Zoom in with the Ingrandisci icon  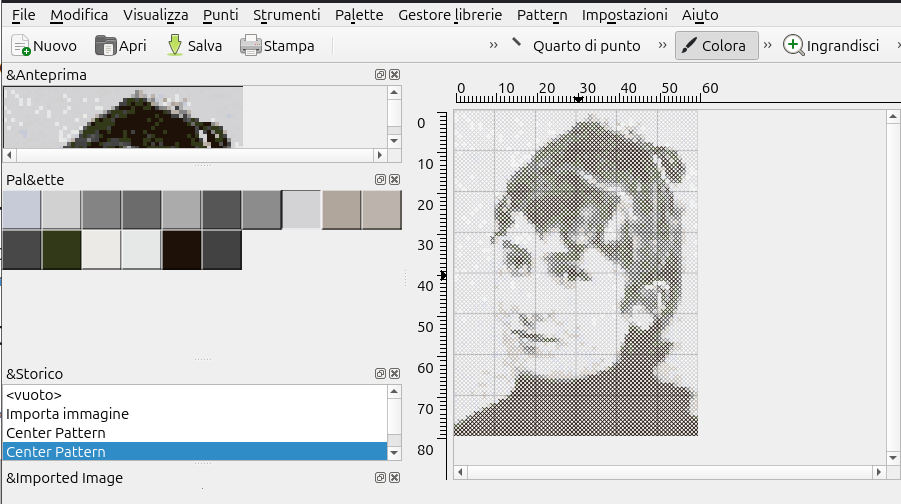point(793,45)
